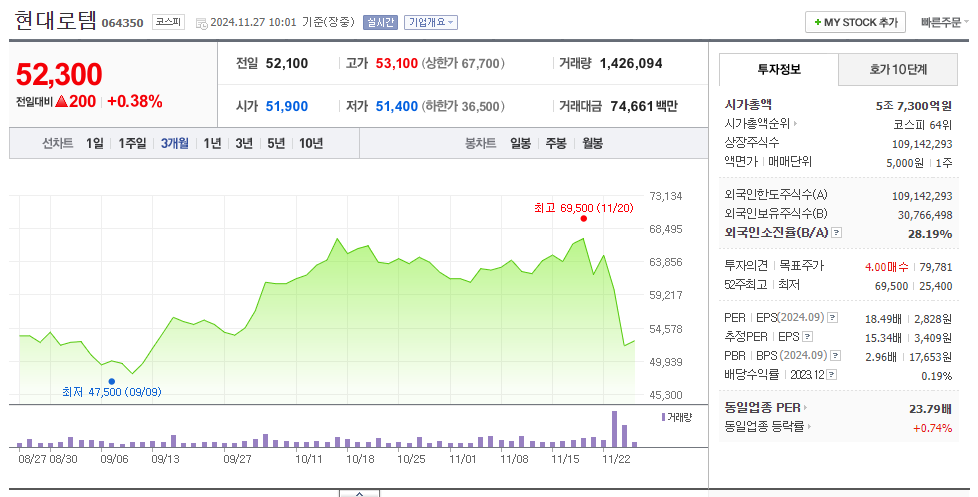Open help icon beside 추정PER EPS
978x497 pixels.
pos(807,337)
